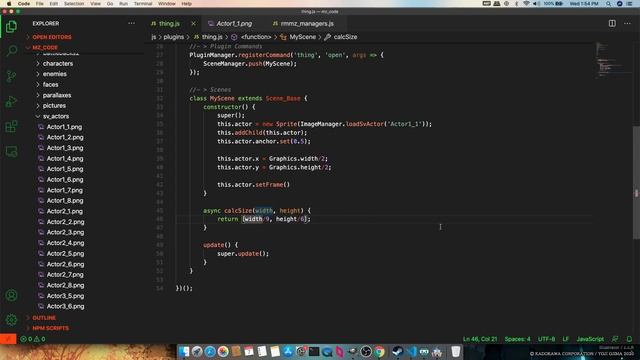Open Steam from the Dock
This screenshot has width=640, height=360.
[398, 351]
